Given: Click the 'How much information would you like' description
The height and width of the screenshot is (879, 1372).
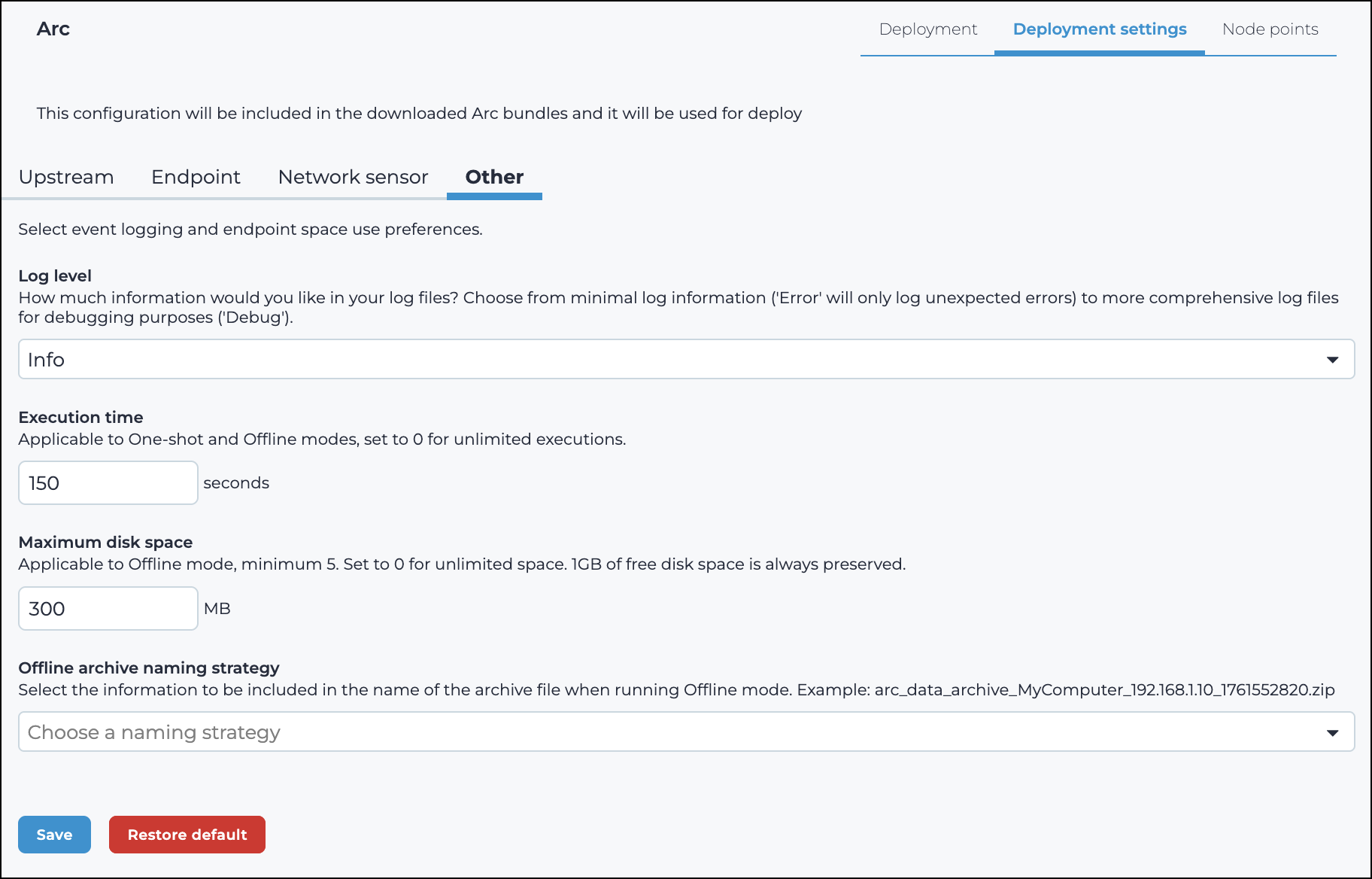Looking at the screenshot, I should [x=678, y=308].
